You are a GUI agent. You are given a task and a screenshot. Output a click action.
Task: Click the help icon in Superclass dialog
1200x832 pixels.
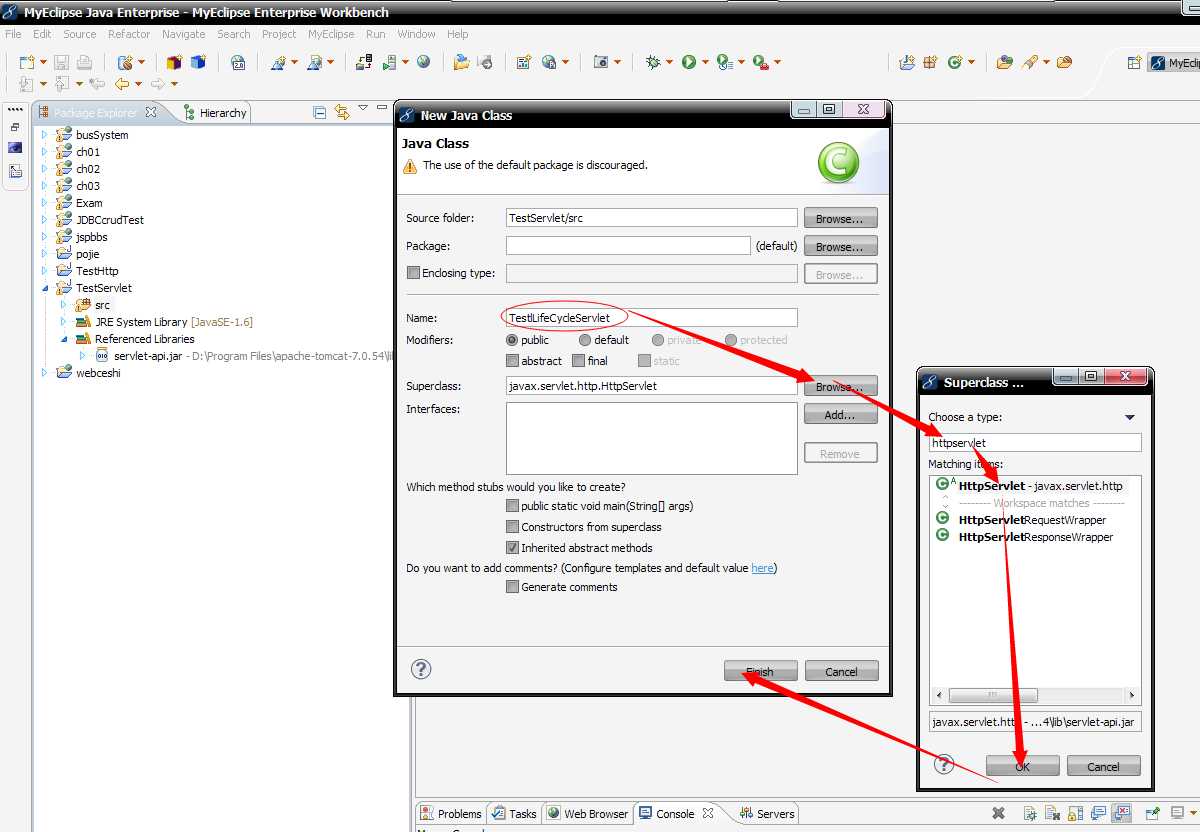coord(943,764)
